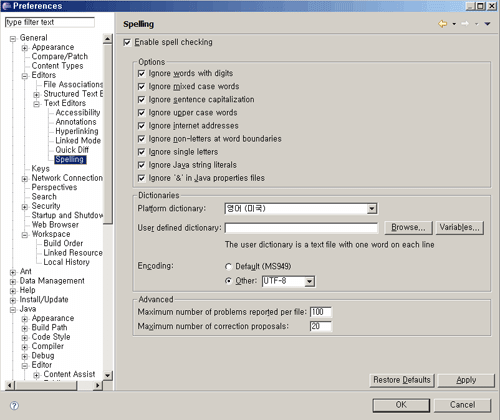500x420 pixels.
Task: Expand the Security tree node
Action: [25, 207]
